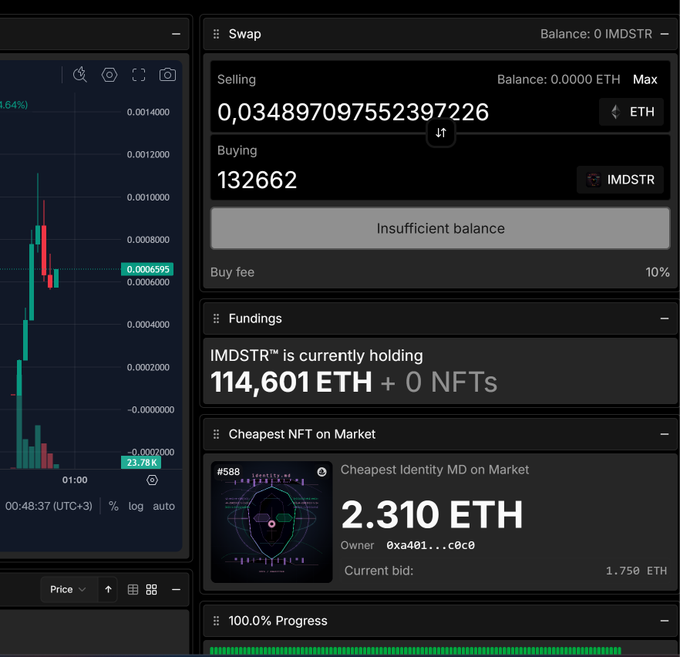Click Balance: 0 IMDSTR in Swap header

(x=596, y=34)
